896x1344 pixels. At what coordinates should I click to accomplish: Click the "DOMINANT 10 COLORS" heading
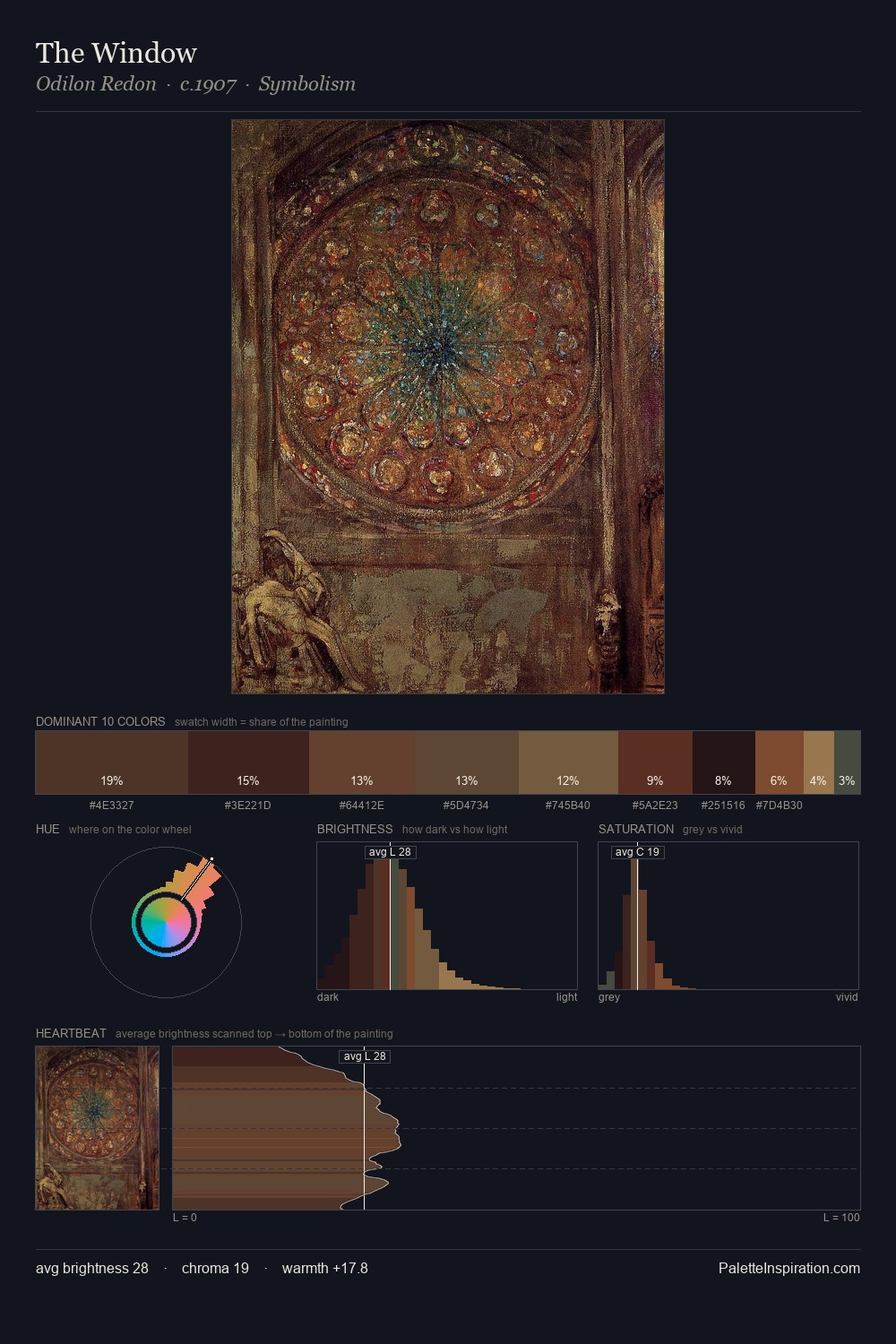click(100, 721)
